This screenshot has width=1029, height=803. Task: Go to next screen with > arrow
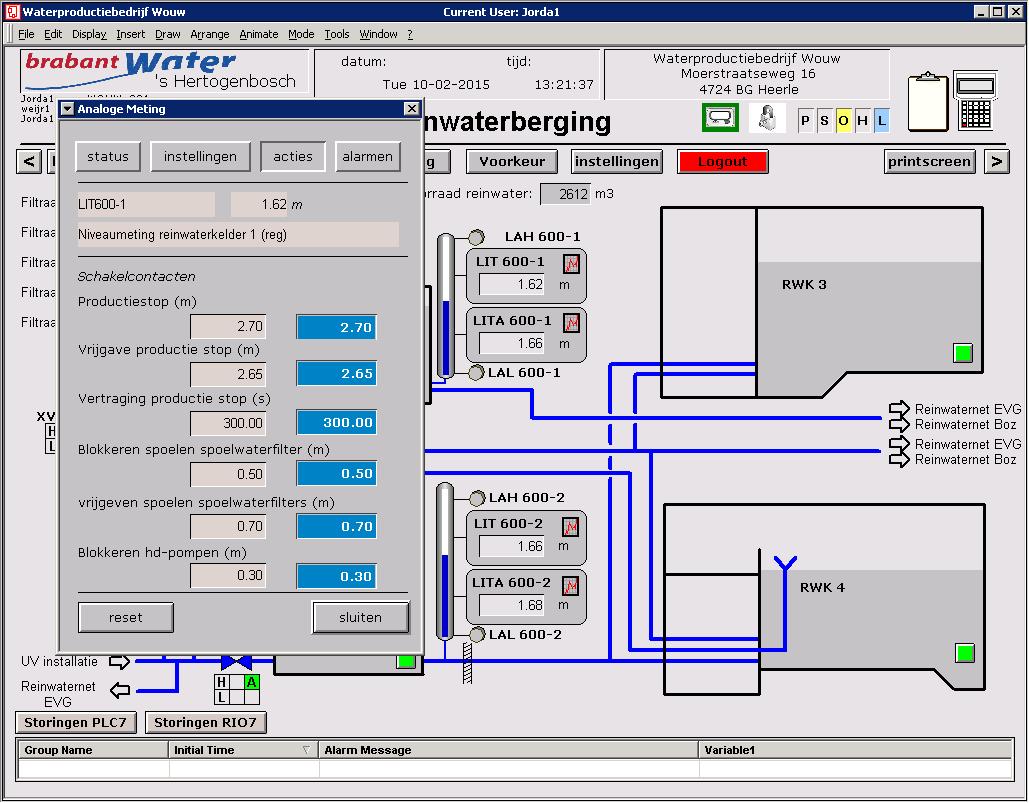[996, 161]
